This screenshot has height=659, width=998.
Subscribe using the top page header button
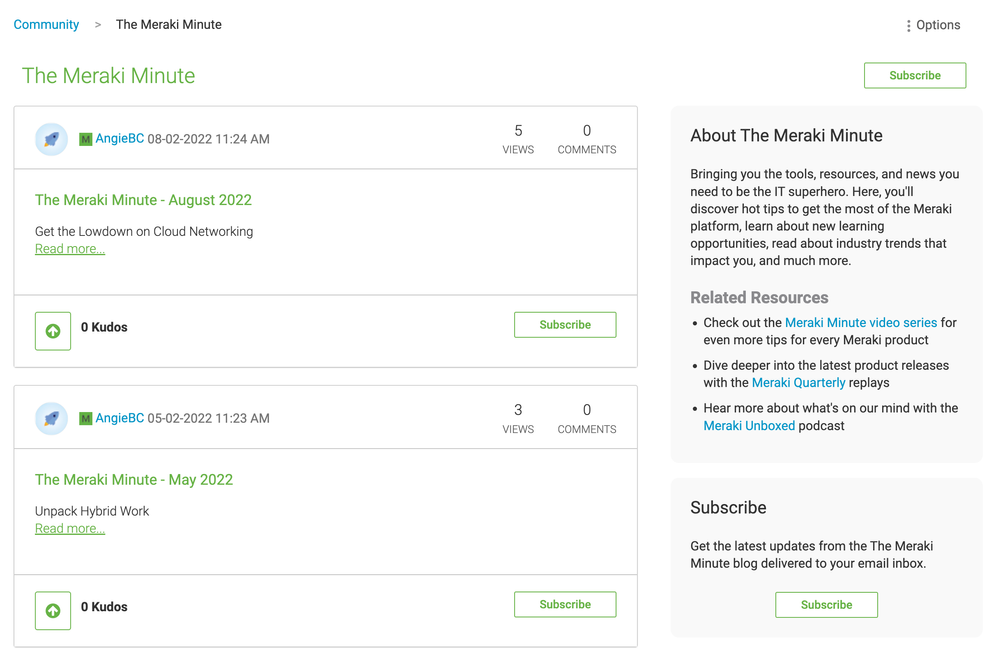pos(914,75)
